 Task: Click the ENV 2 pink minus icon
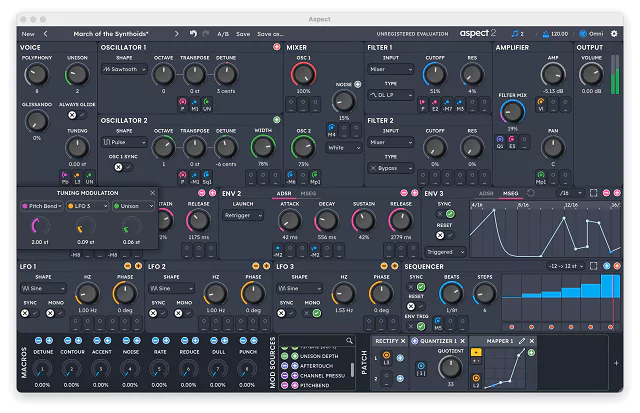click(404, 193)
